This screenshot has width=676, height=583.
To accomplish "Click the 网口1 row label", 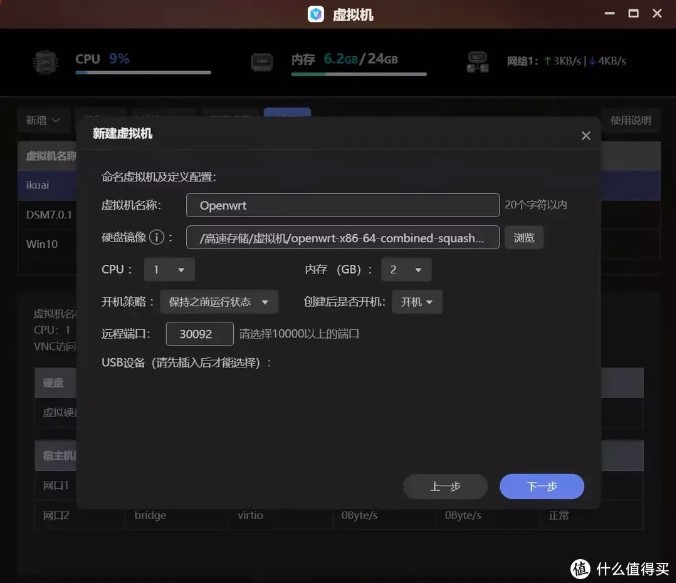I will [x=56, y=486].
